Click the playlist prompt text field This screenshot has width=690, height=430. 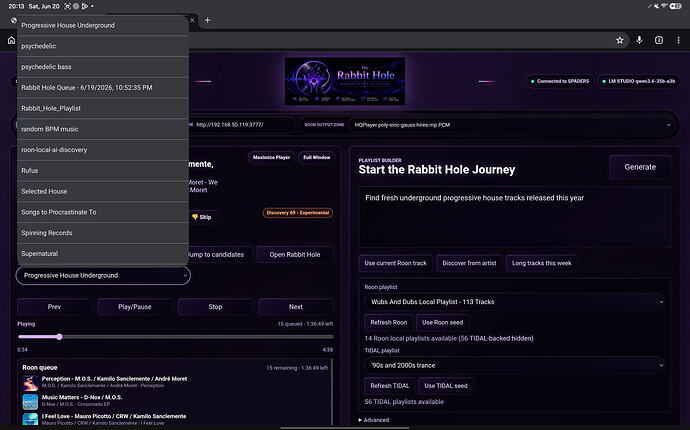(515, 217)
